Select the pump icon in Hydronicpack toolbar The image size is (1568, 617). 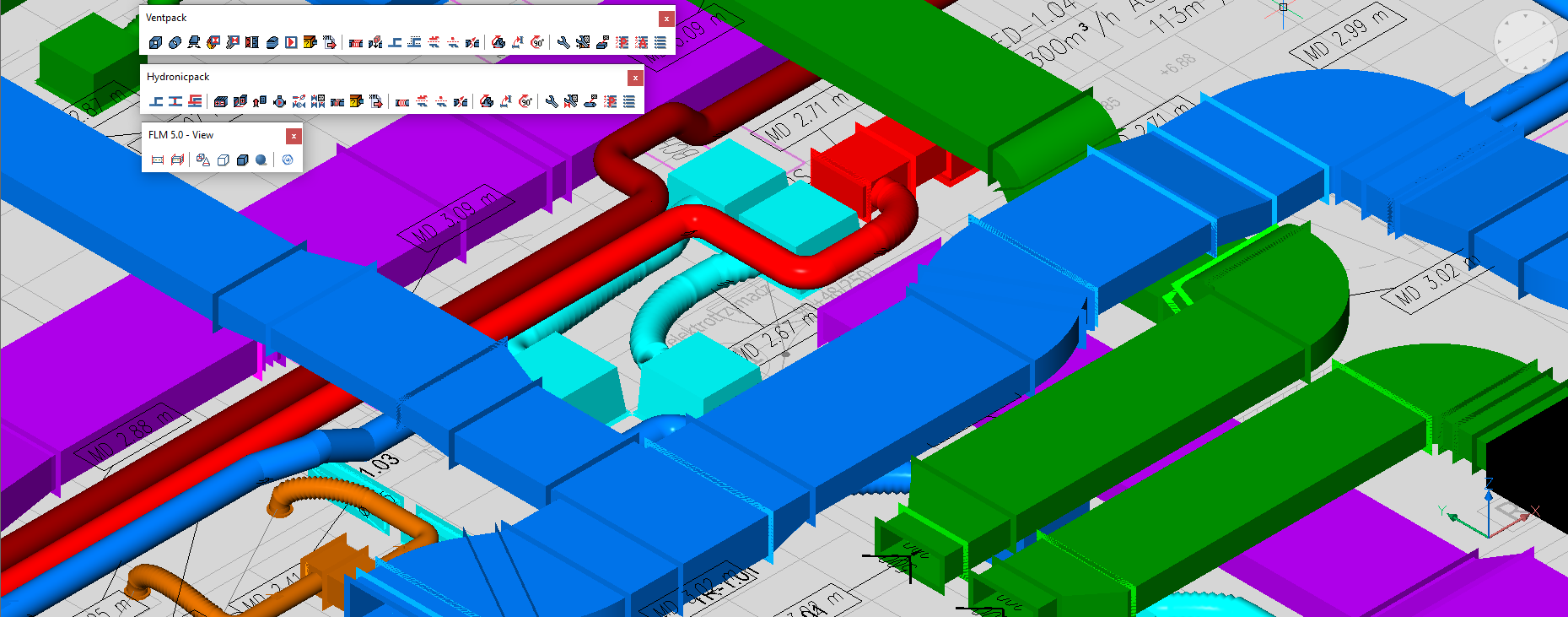click(x=279, y=101)
